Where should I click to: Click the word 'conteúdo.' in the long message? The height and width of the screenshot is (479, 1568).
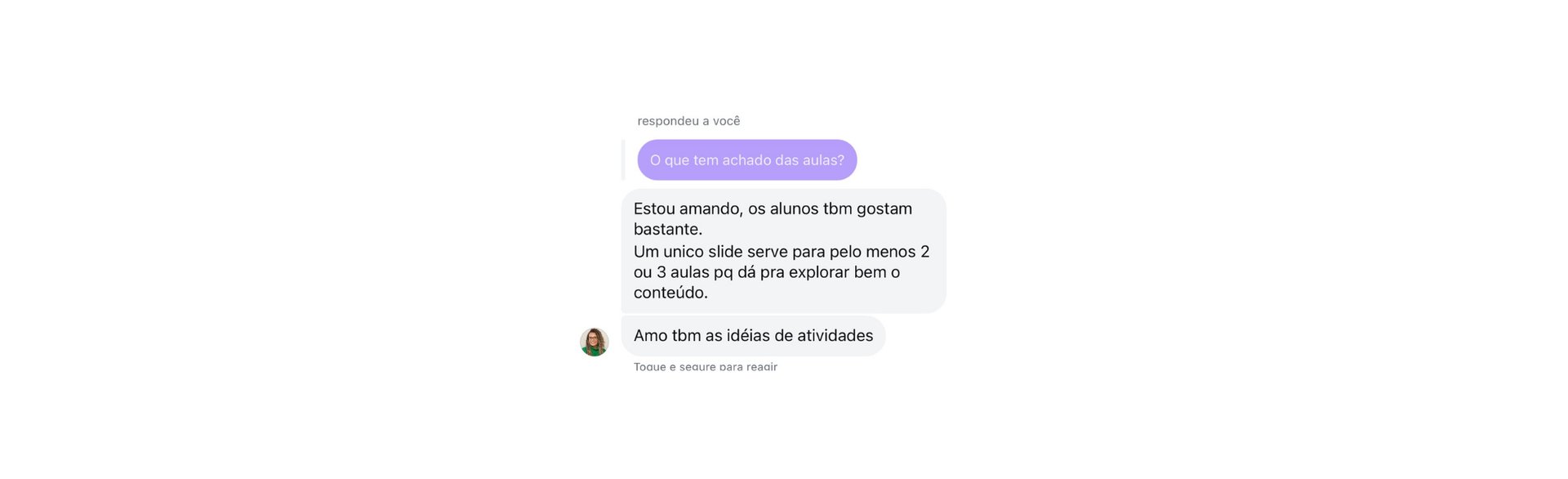[670, 293]
